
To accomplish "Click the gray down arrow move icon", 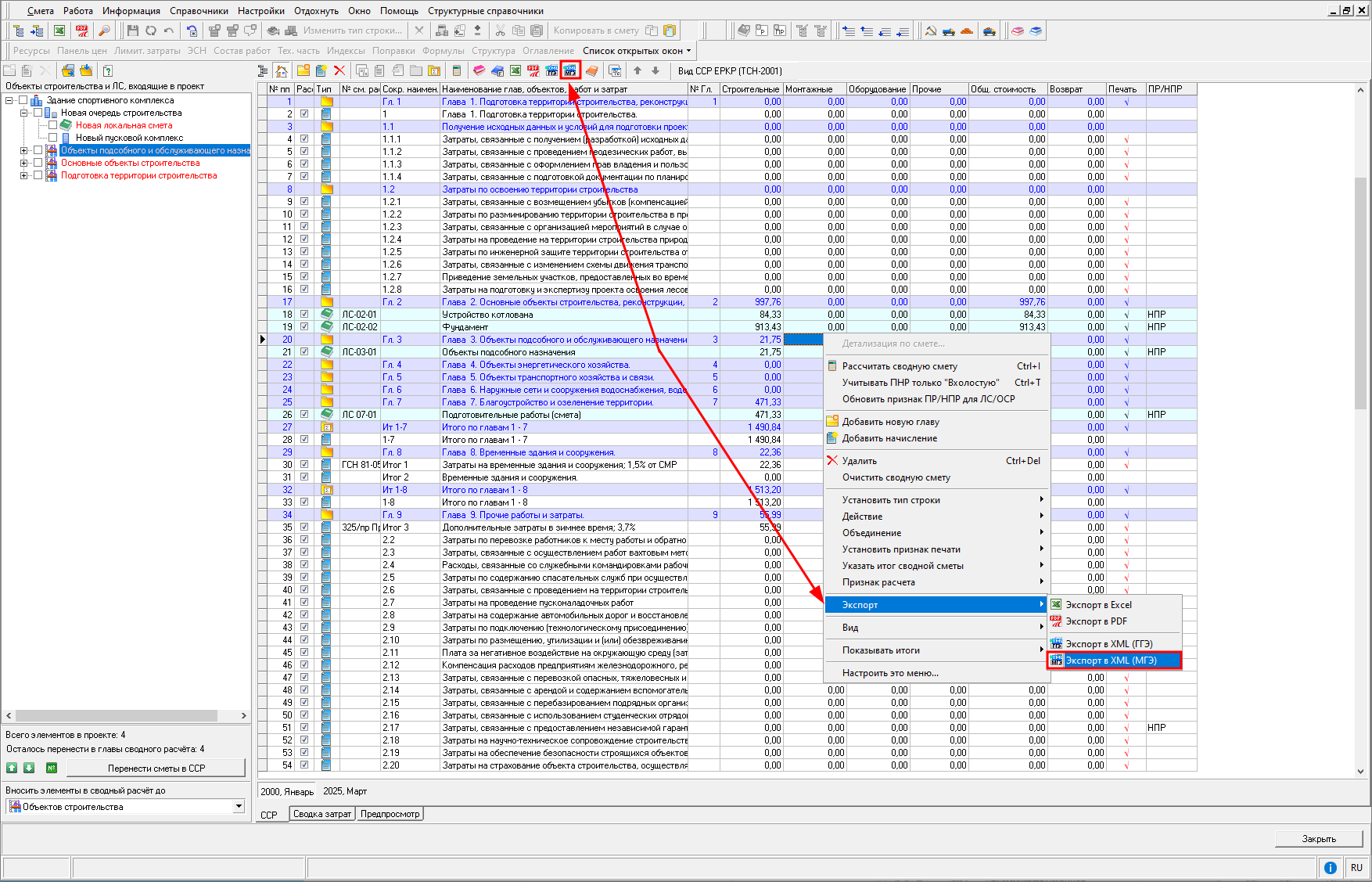I will [655, 70].
